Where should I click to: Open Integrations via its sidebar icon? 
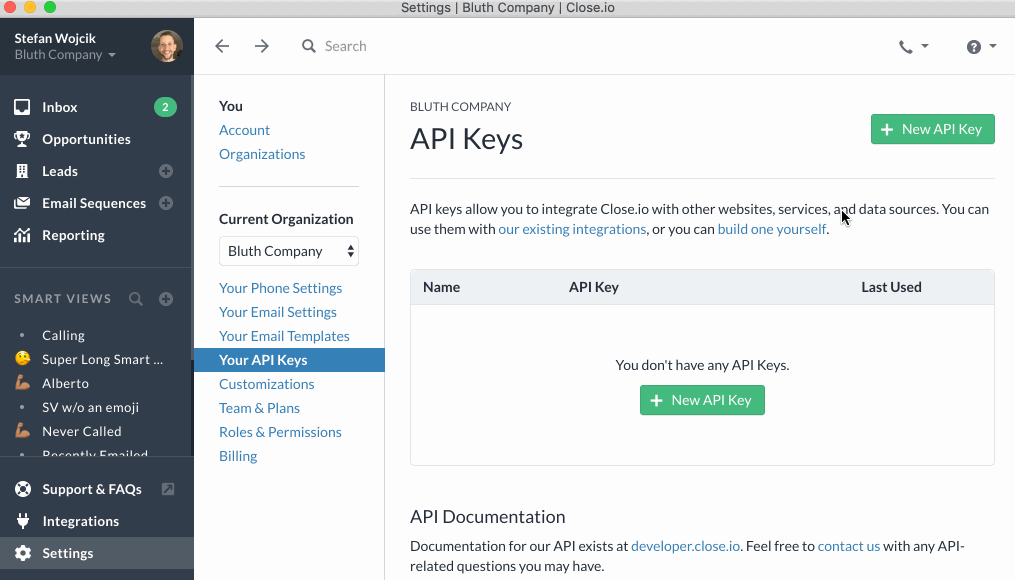pos(22,521)
